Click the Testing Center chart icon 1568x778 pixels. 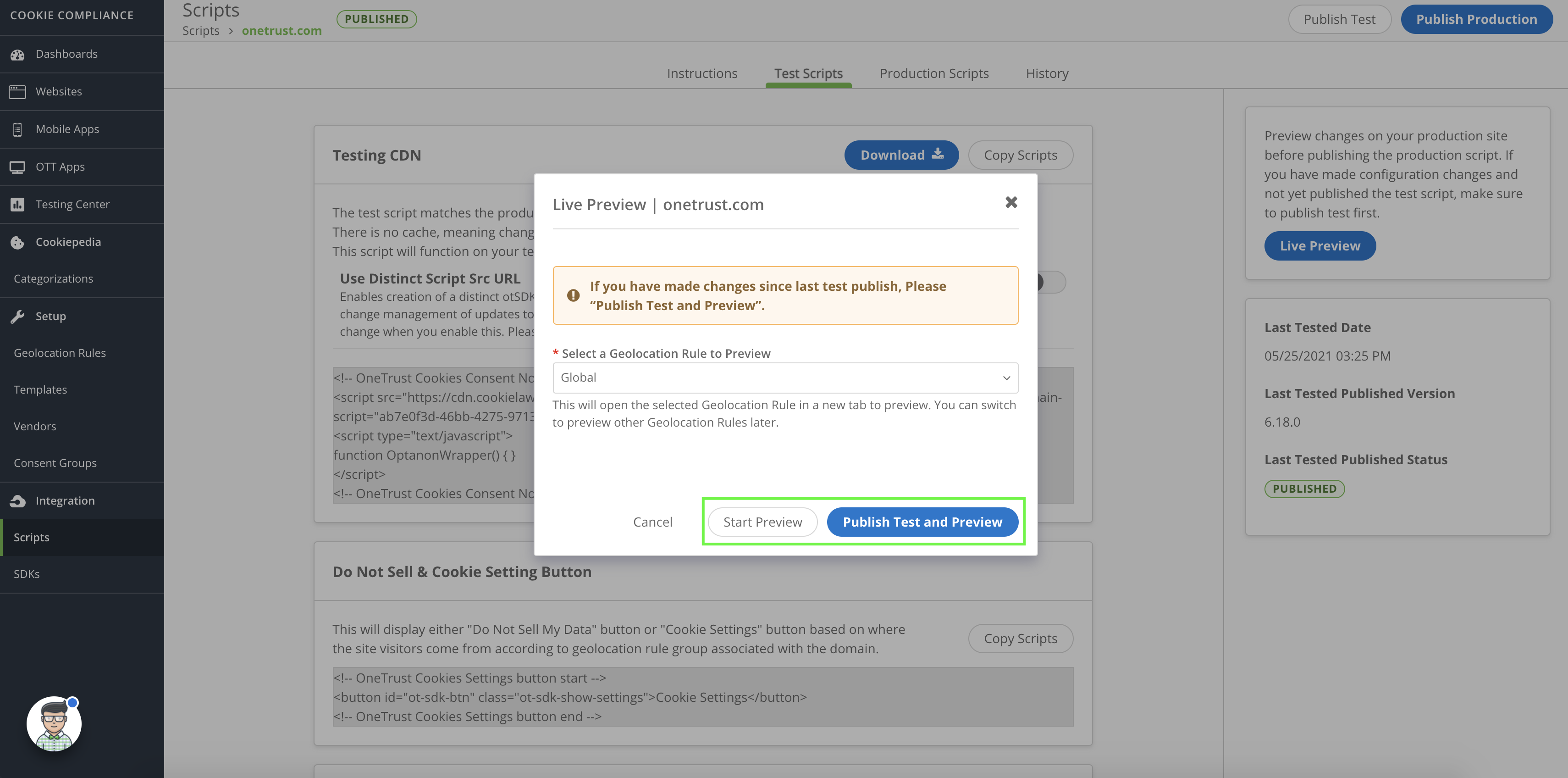tap(18, 204)
